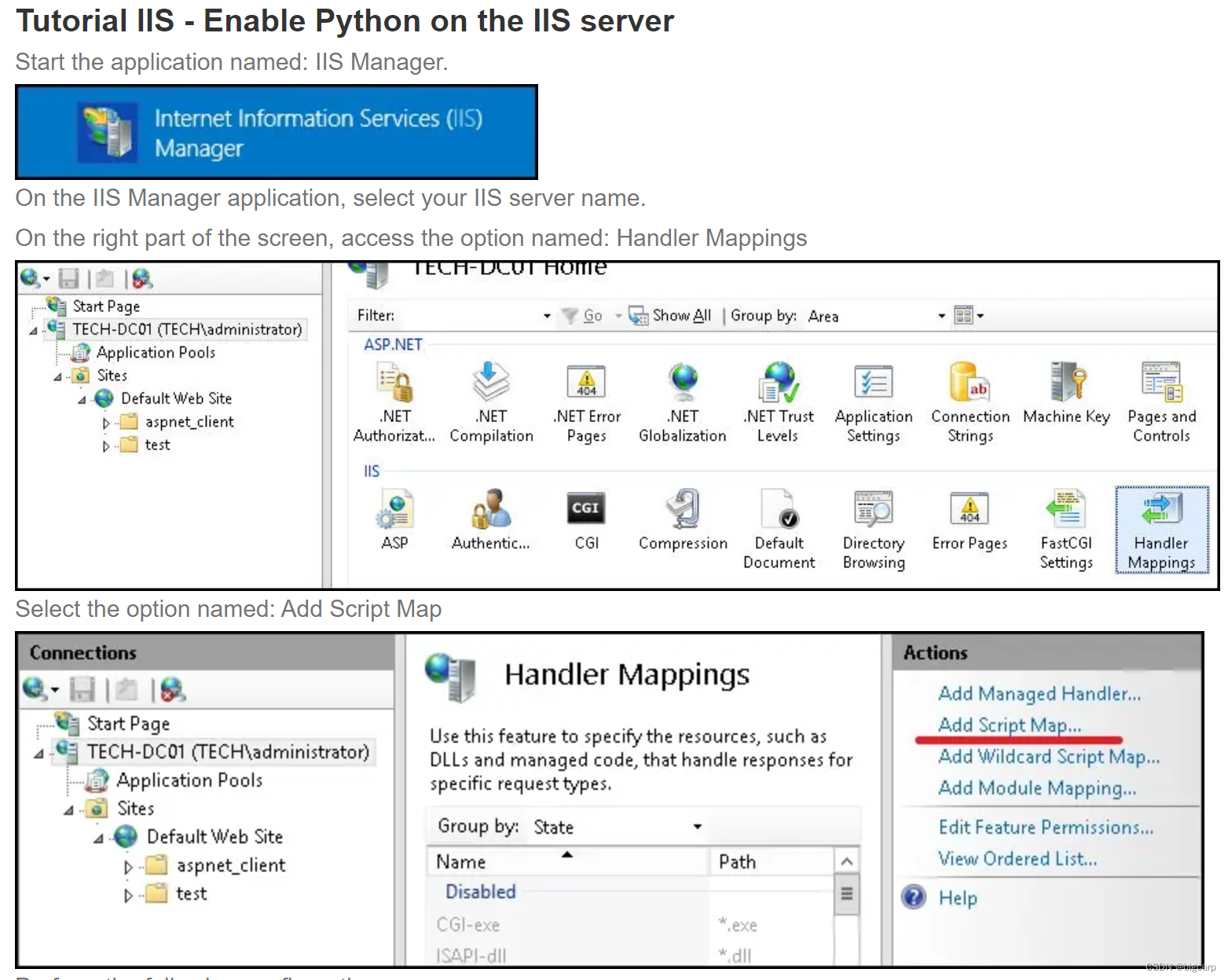
Task: Expand test folder in upper tree
Action: (x=106, y=446)
